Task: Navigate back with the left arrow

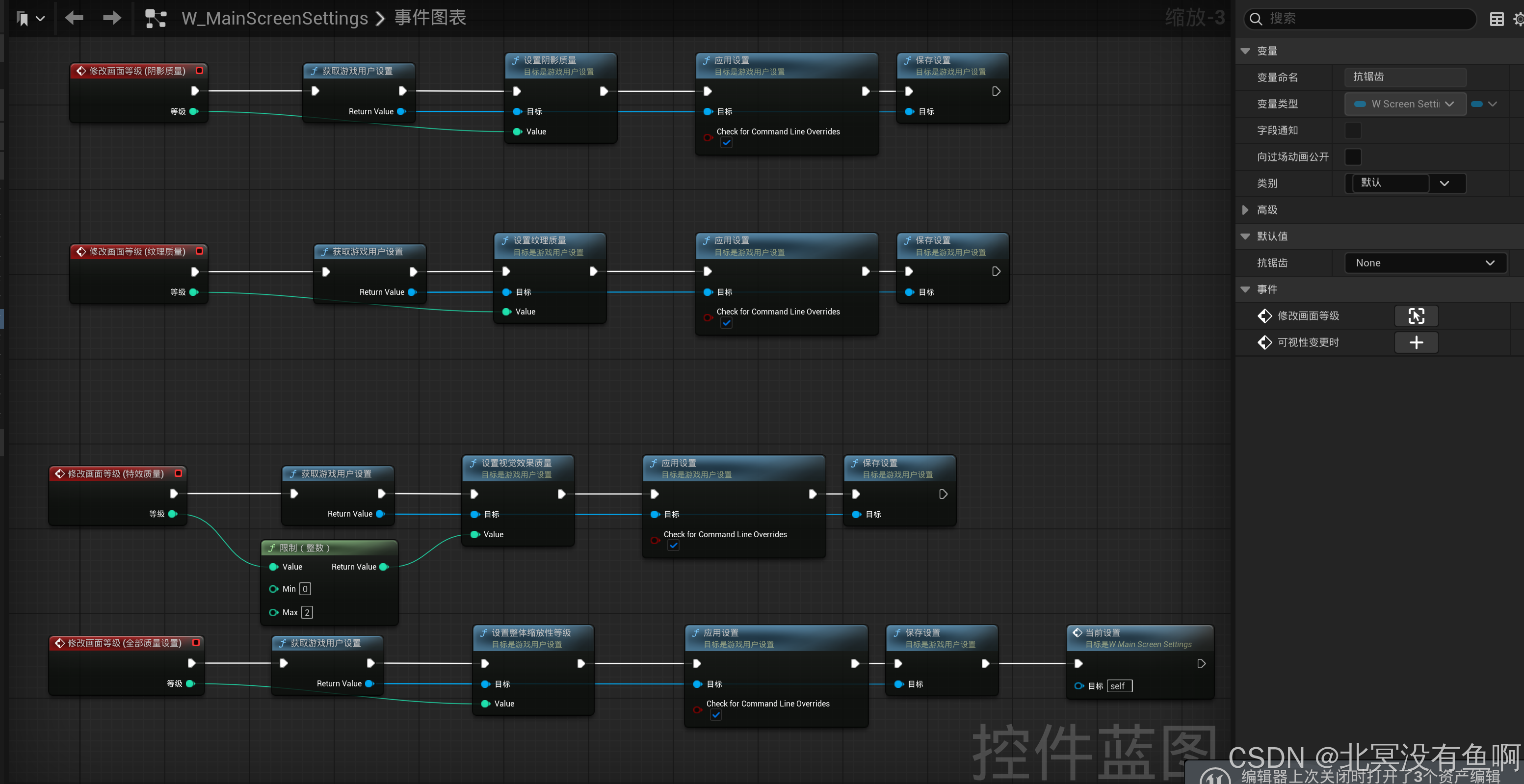Action: (x=75, y=18)
